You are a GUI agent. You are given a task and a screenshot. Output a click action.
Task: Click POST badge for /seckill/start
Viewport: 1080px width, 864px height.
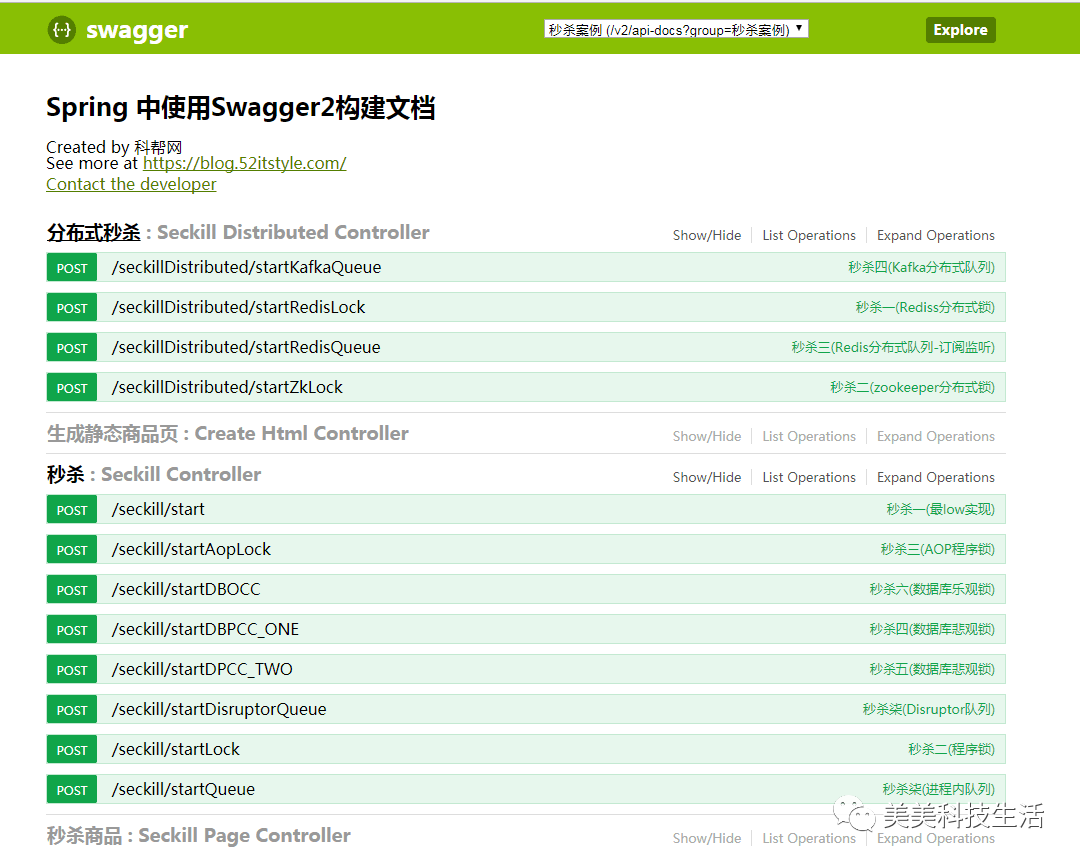[x=72, y=509]
